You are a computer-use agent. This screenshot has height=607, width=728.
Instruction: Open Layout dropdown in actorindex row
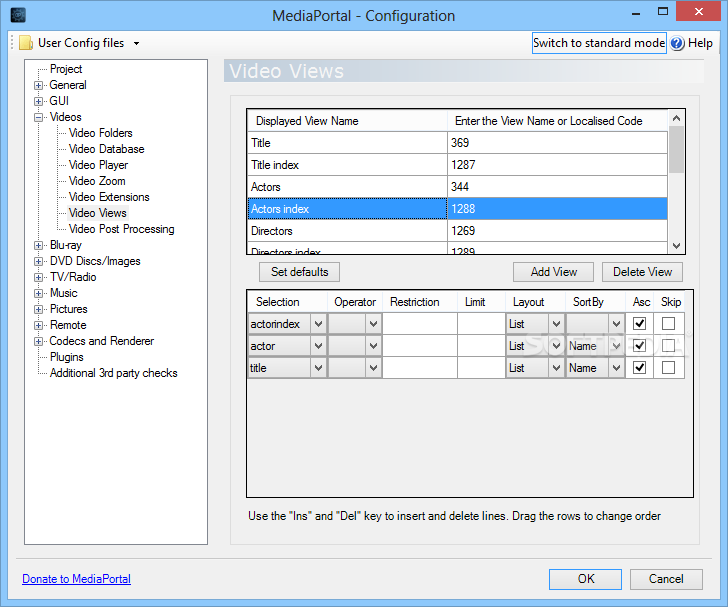tap(556, 324)
